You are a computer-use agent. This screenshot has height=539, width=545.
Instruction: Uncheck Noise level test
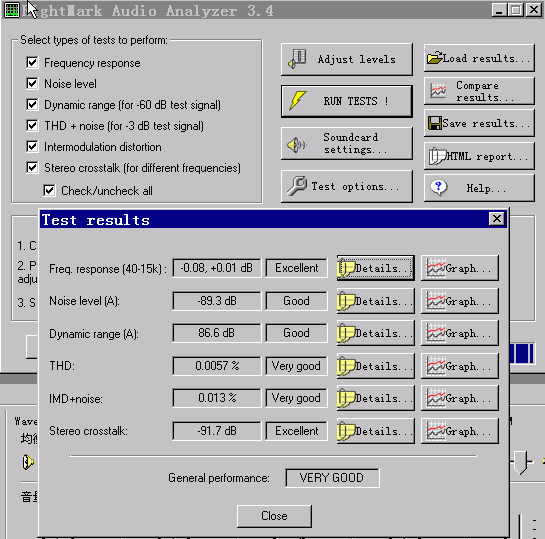pyautogui.click(x=32, y=84)
